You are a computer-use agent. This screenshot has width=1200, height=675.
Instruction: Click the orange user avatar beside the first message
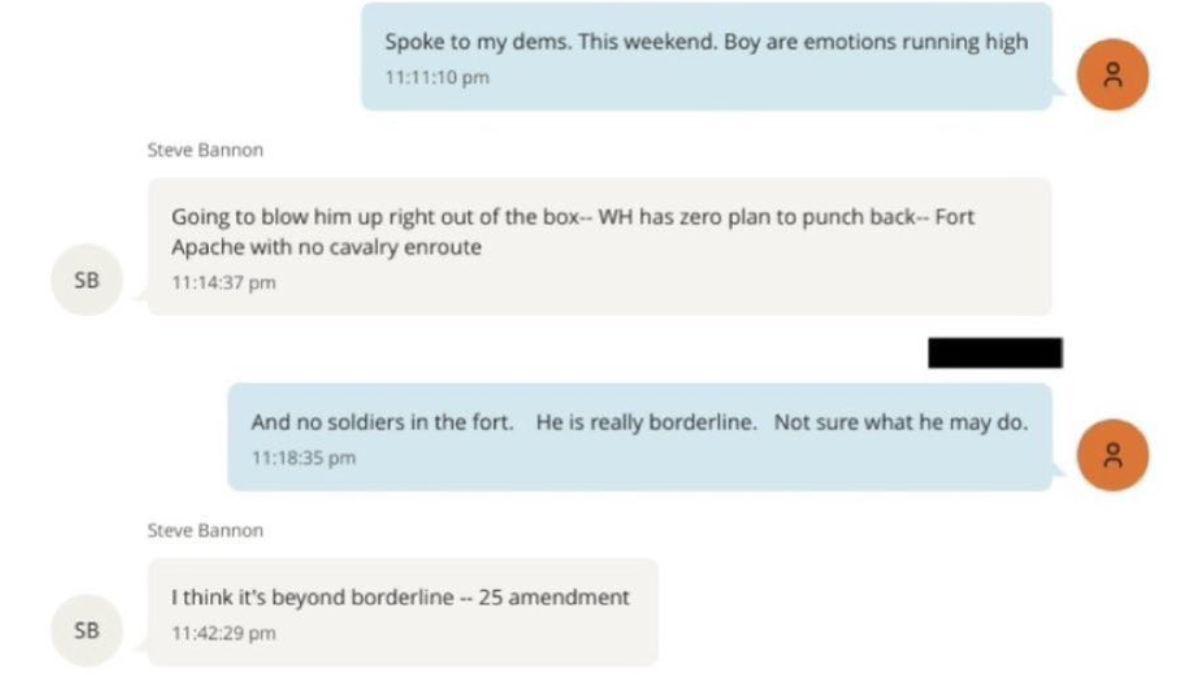pyautogui.click(x=1113, y=74)
